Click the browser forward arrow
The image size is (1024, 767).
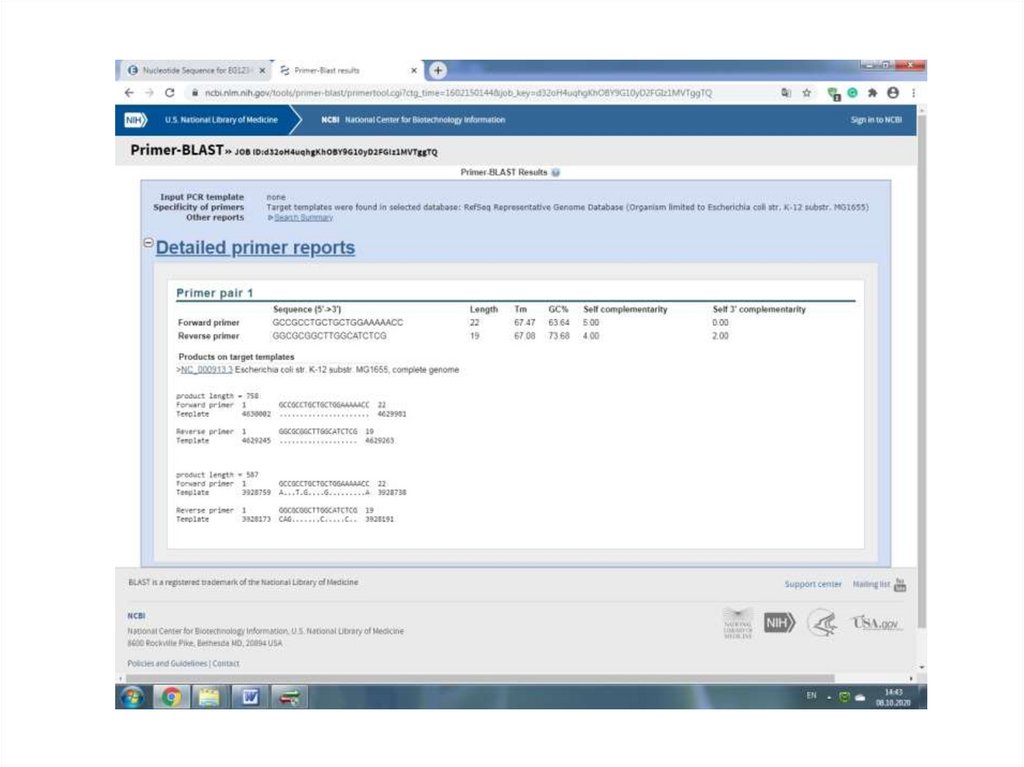[149, 93]
